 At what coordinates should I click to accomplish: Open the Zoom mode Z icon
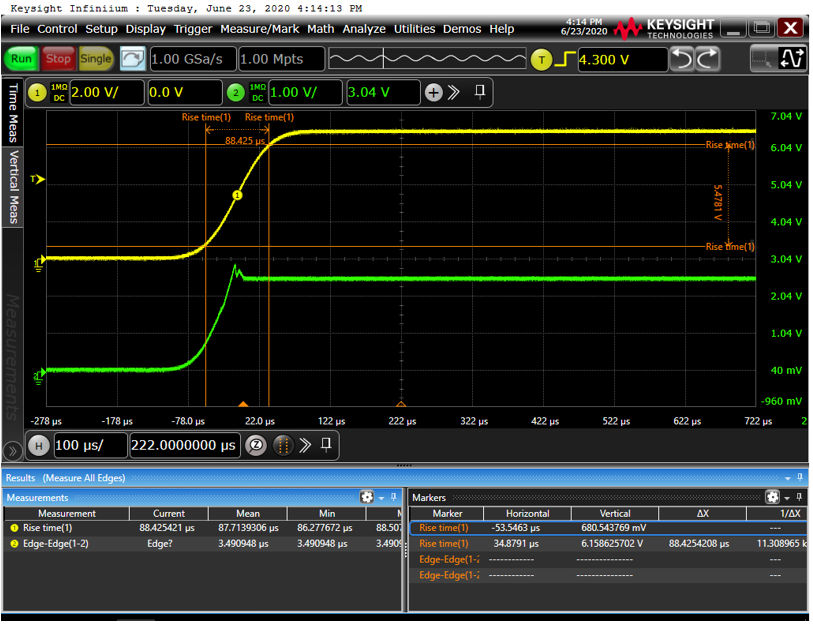(256, 445)
